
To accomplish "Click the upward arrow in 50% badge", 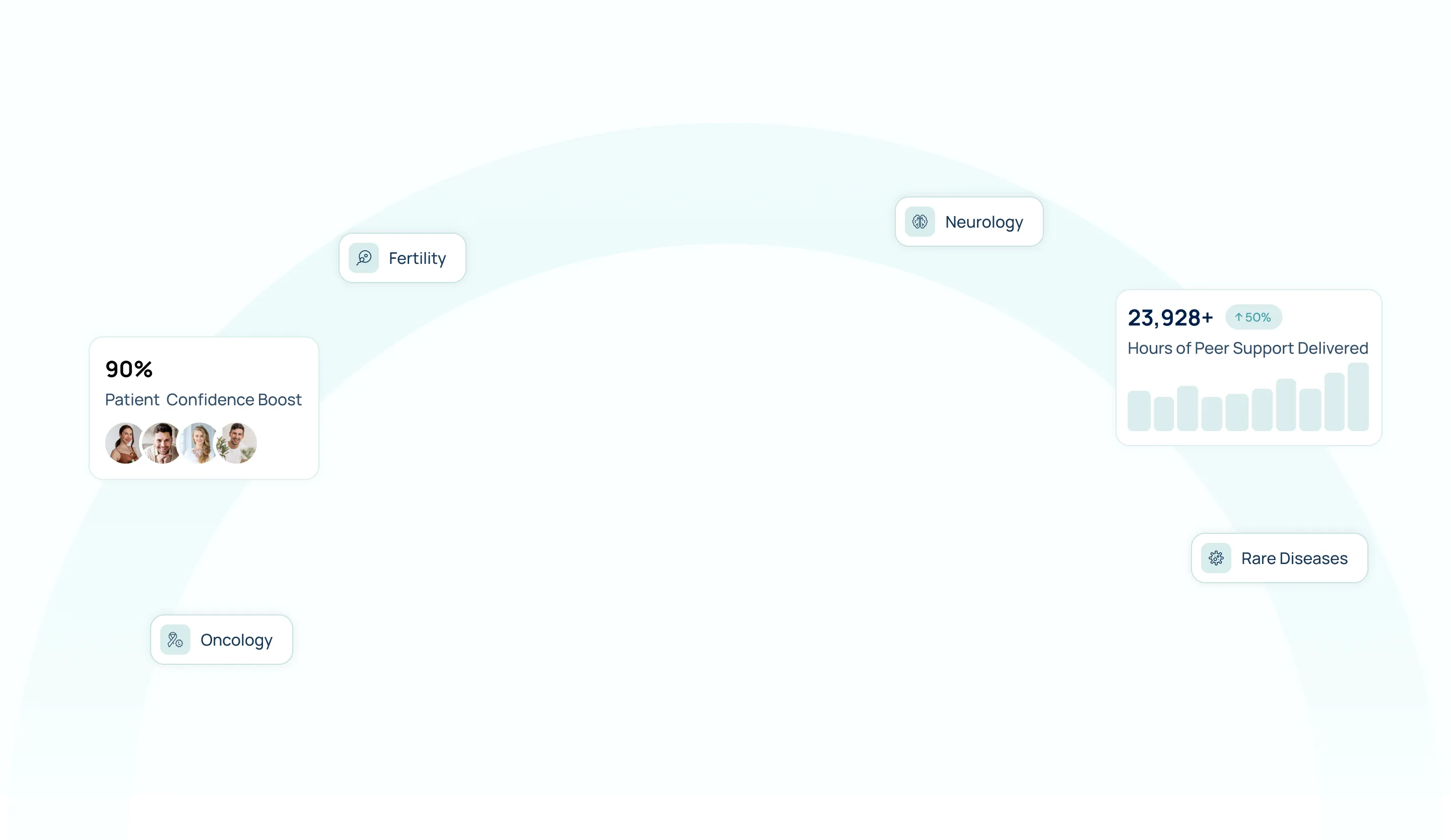I will pyautogui.click(x=1238, y=317).
